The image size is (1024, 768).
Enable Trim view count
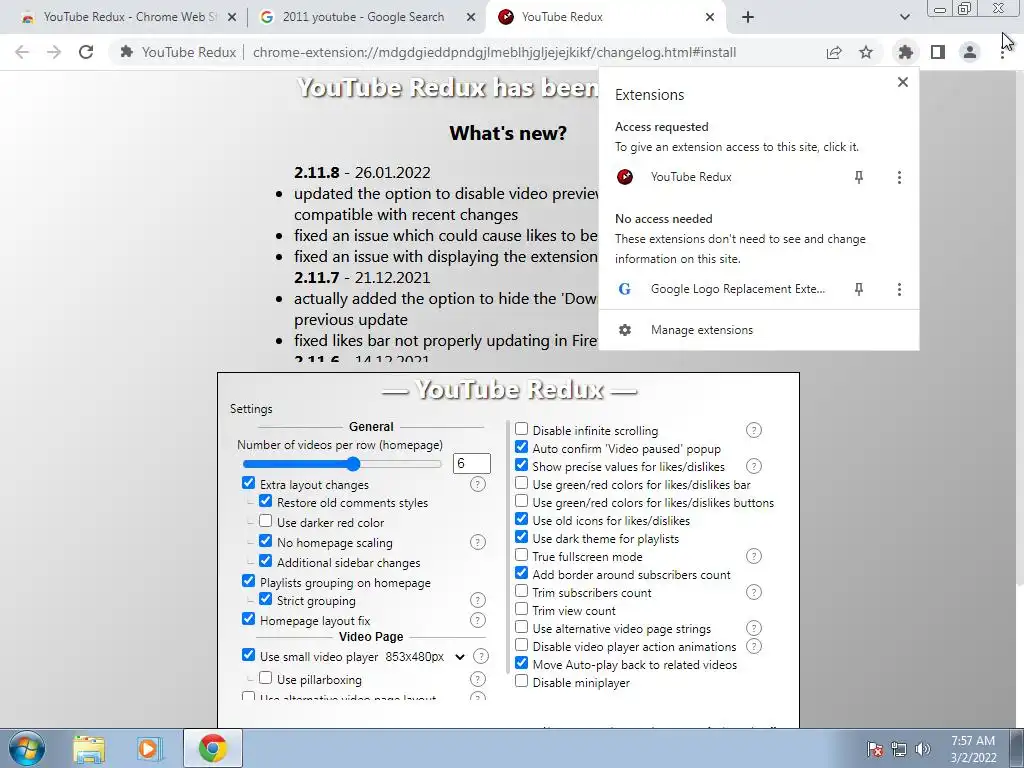pyautogui.click(x=521, y=609)
